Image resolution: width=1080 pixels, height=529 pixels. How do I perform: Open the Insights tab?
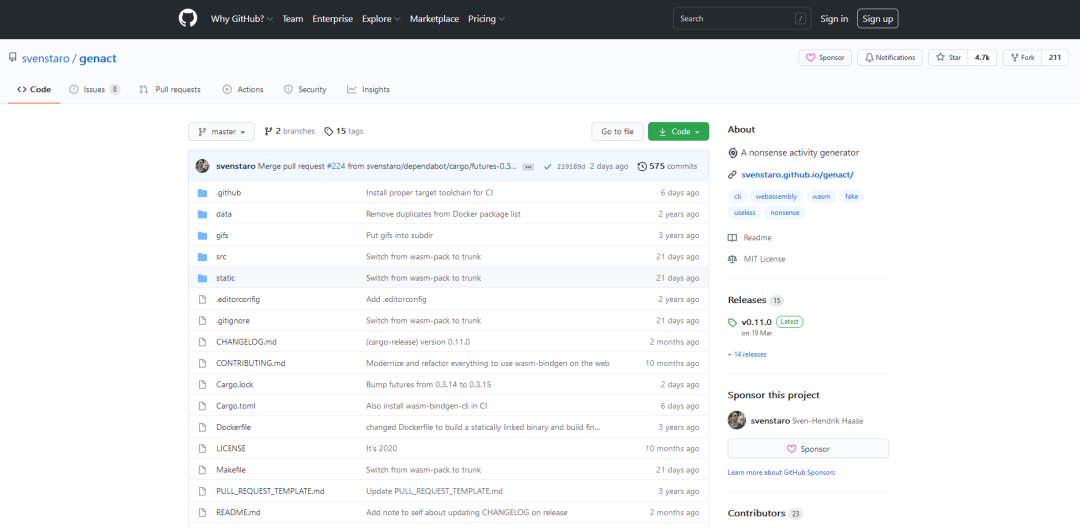pos(368,90)
